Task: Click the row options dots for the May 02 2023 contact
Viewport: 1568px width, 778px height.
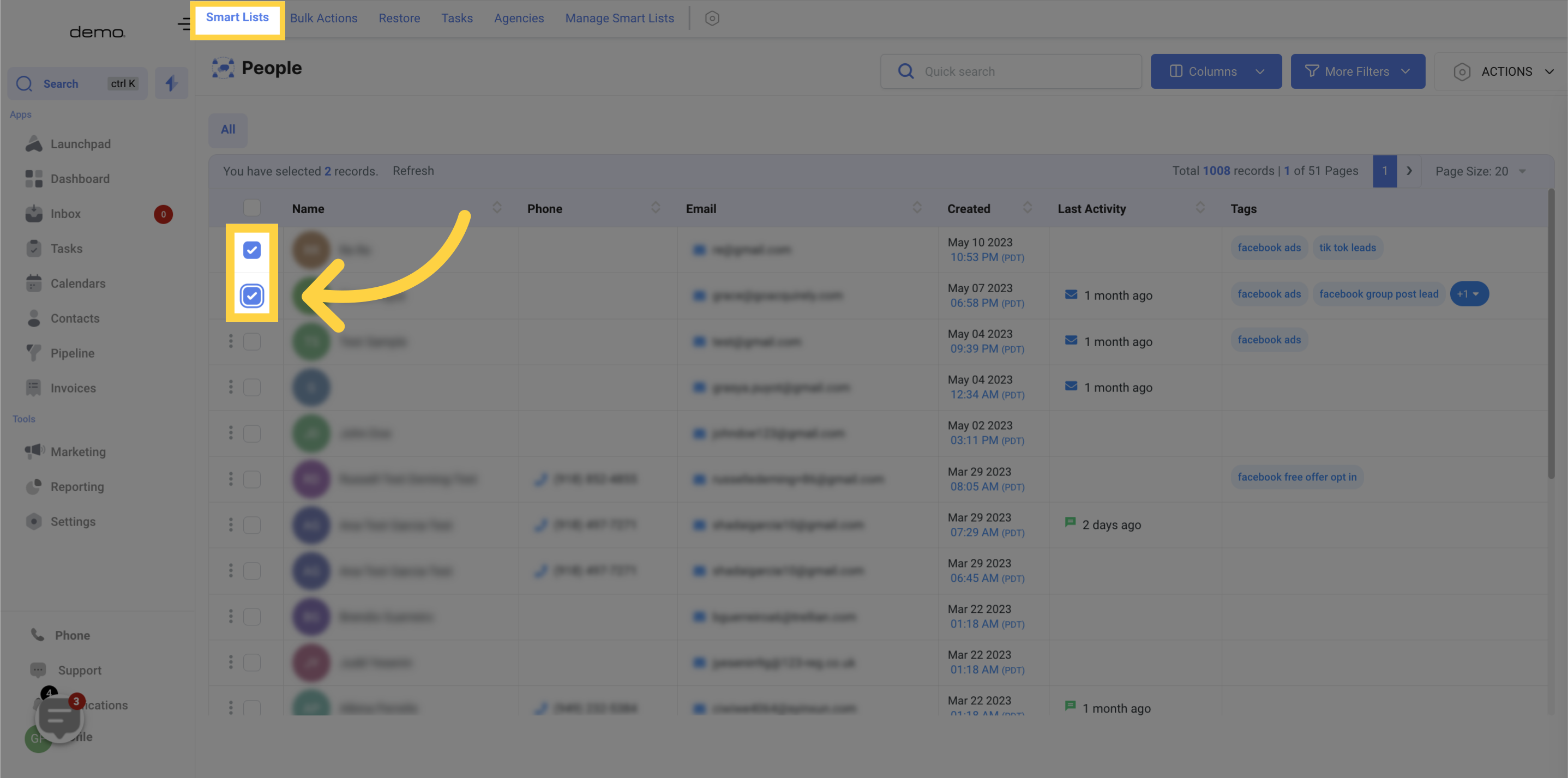Action: pos(231,433)
